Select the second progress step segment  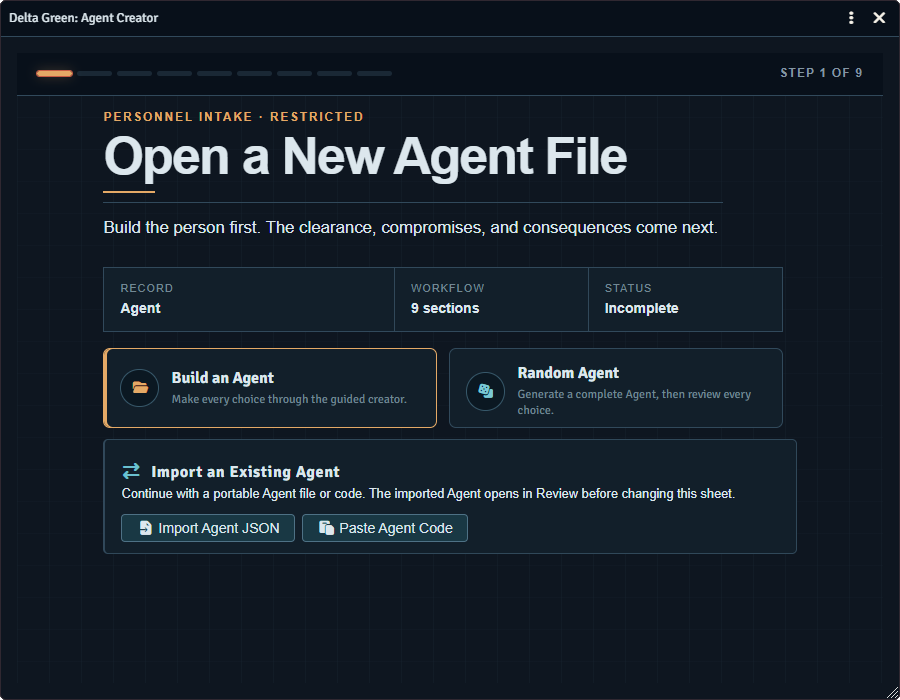point(95,73)
